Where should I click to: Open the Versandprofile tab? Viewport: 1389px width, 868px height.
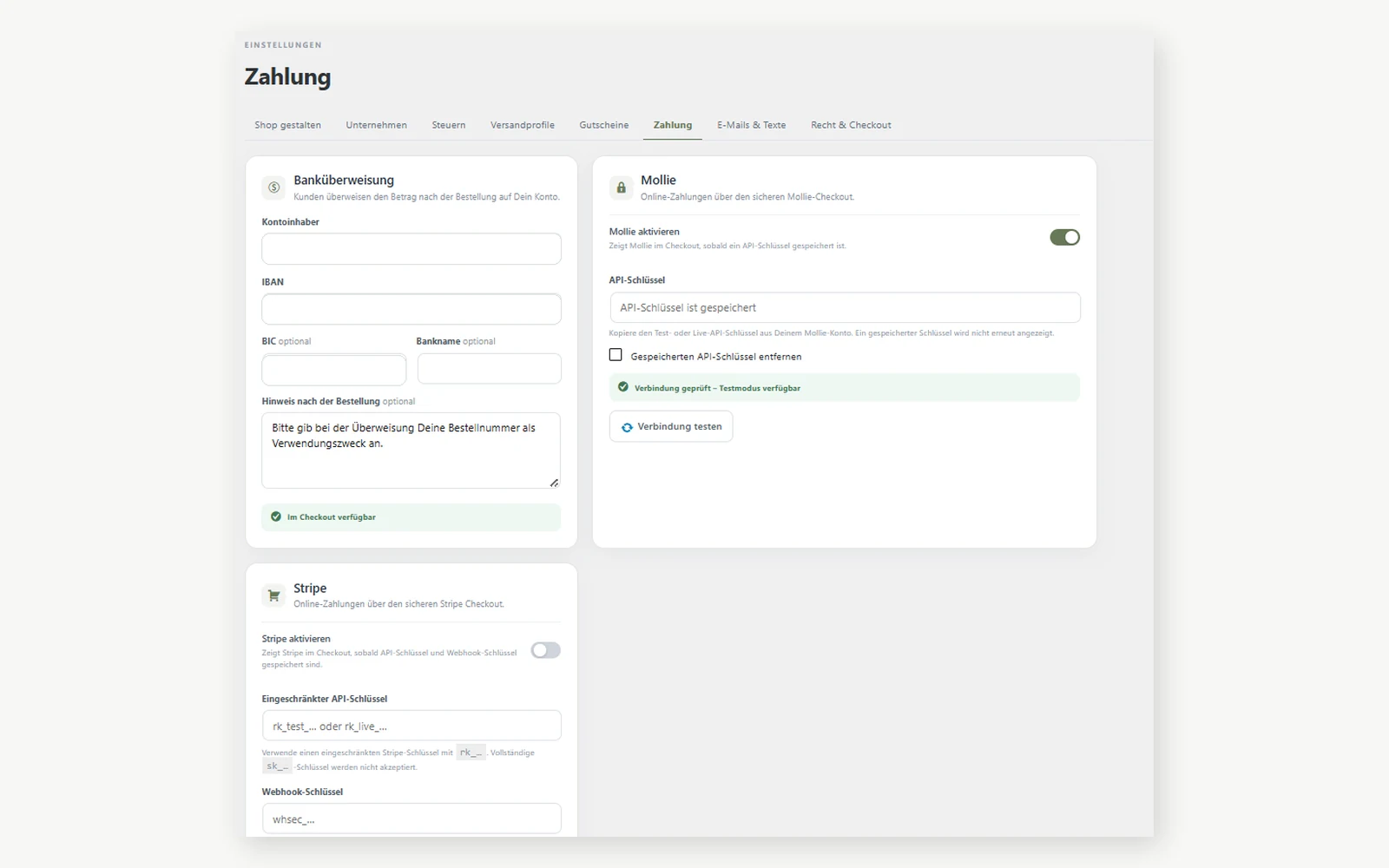(523, 125)
